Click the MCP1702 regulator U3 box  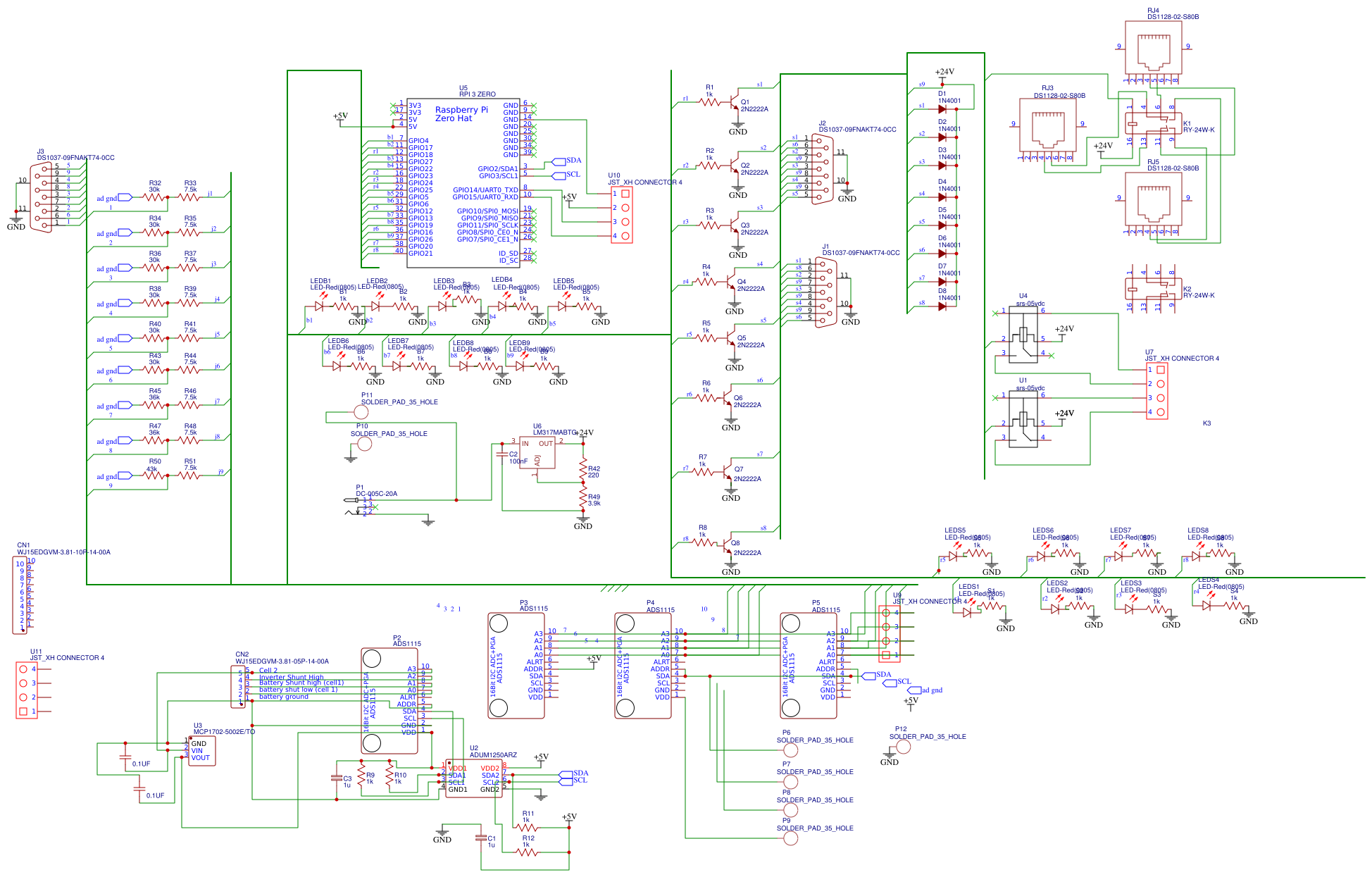(202, 751)
